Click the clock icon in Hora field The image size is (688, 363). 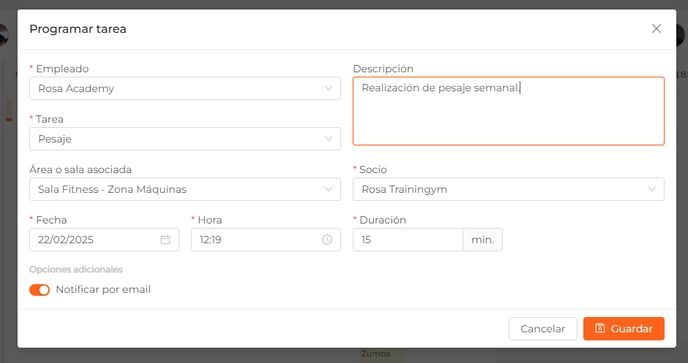(x=327, y=240)
